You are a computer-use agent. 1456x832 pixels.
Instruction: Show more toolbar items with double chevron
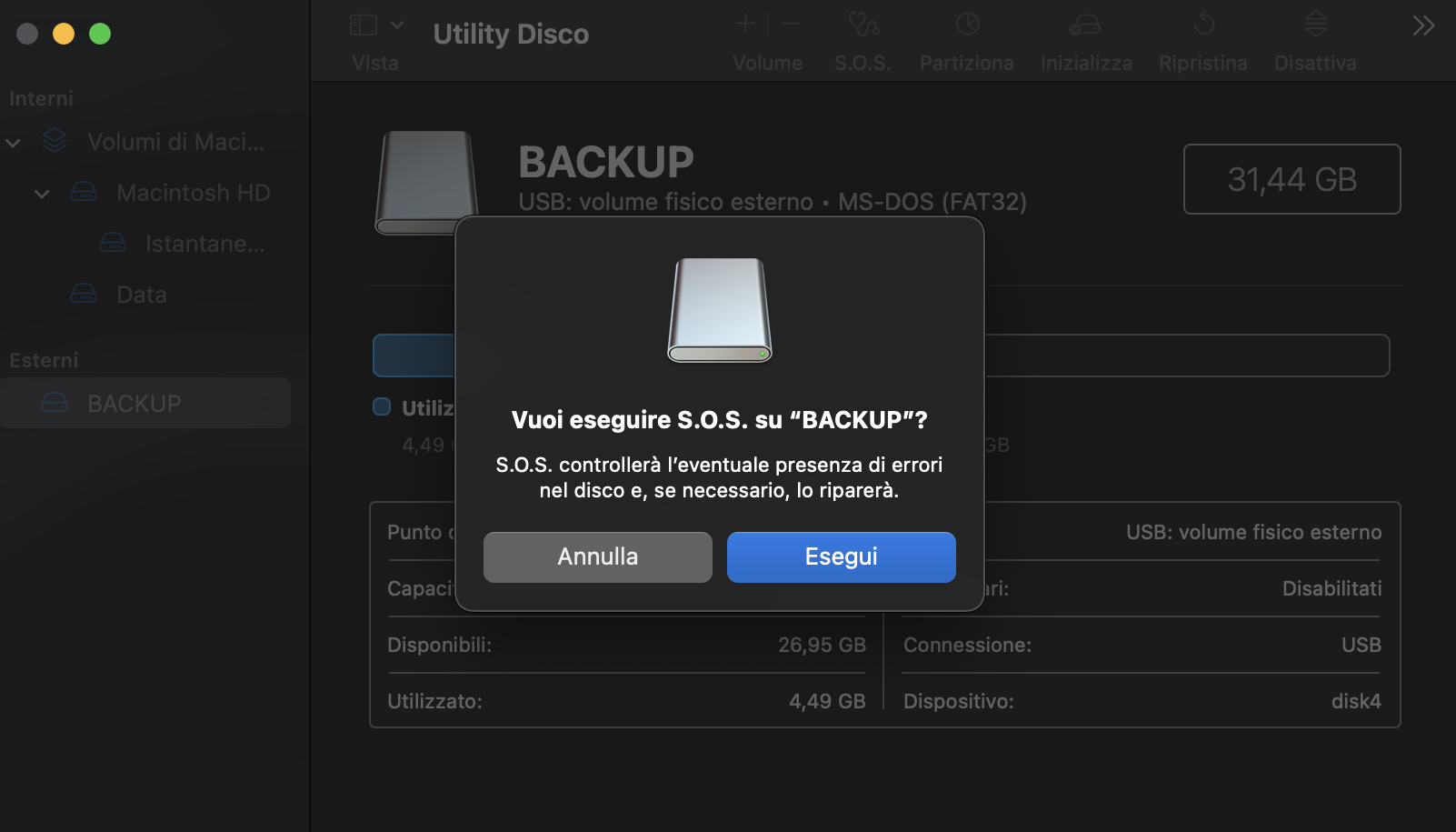click(x=1423, y=25)
